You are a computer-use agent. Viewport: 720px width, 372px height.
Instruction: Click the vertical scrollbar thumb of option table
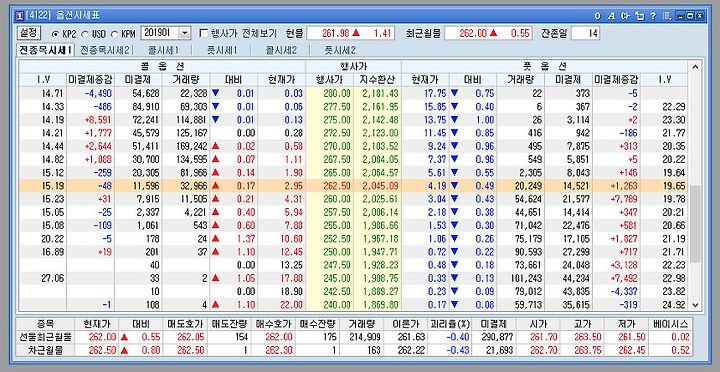click(695, 224)
